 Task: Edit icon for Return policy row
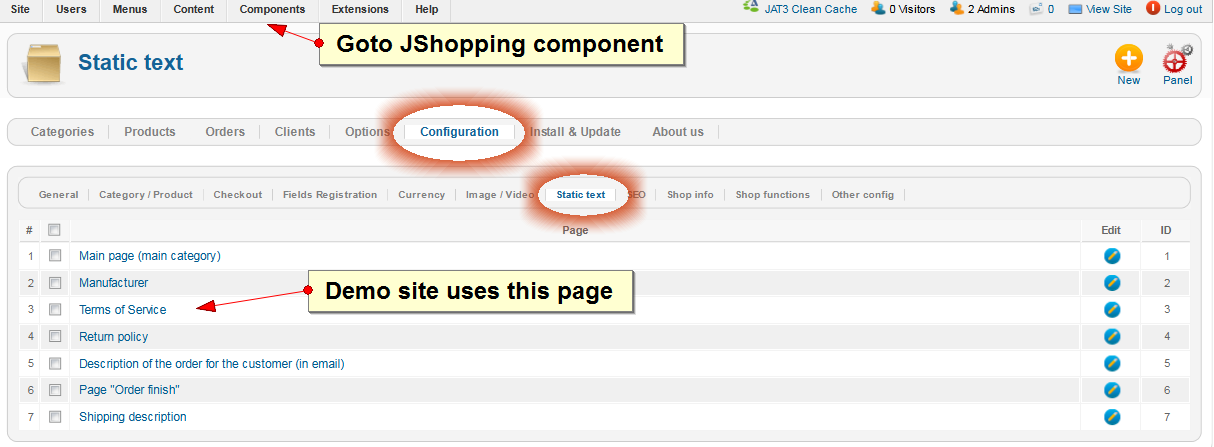pyautogui.click(x=1112, y=336)
